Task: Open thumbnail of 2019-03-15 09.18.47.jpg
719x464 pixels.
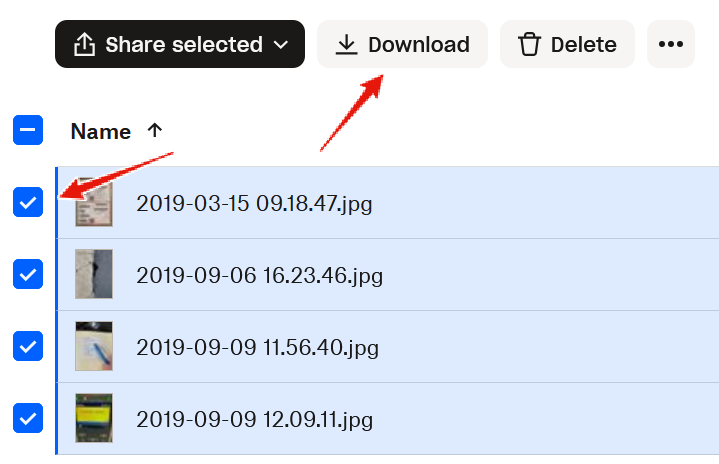Action: pyautogui.click(x=94, y=203)
